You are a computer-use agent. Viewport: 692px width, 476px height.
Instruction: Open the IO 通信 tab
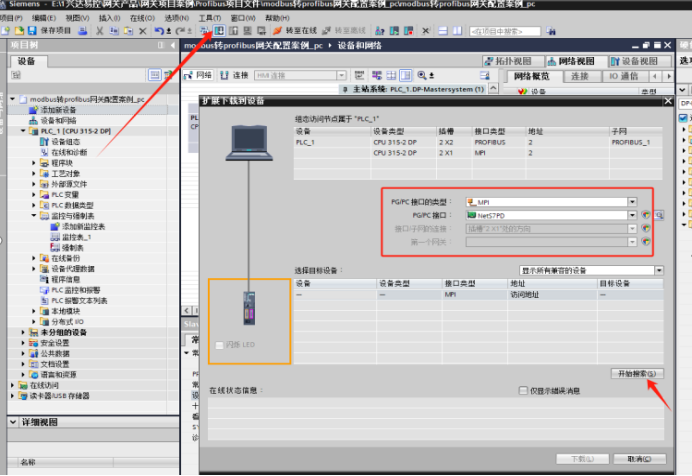[x=623, y=76]
